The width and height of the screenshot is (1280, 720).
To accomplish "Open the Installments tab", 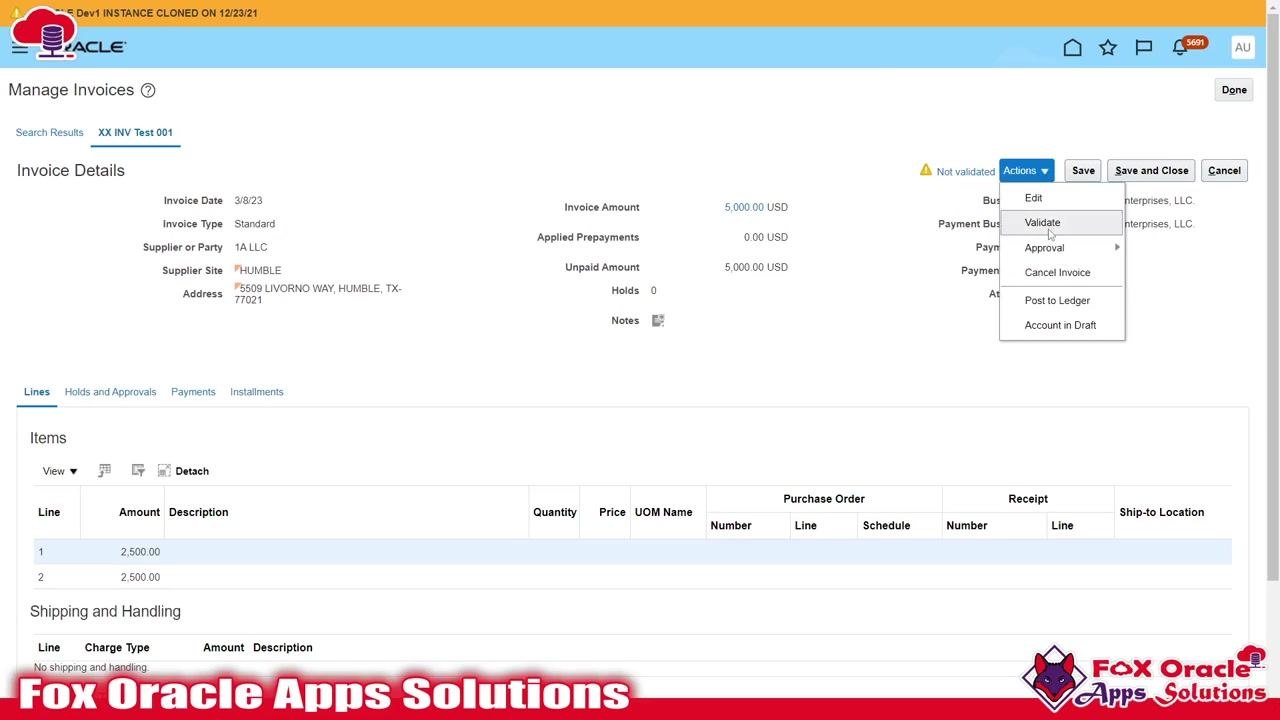I will pyautogui.click(x=256, y=392).
